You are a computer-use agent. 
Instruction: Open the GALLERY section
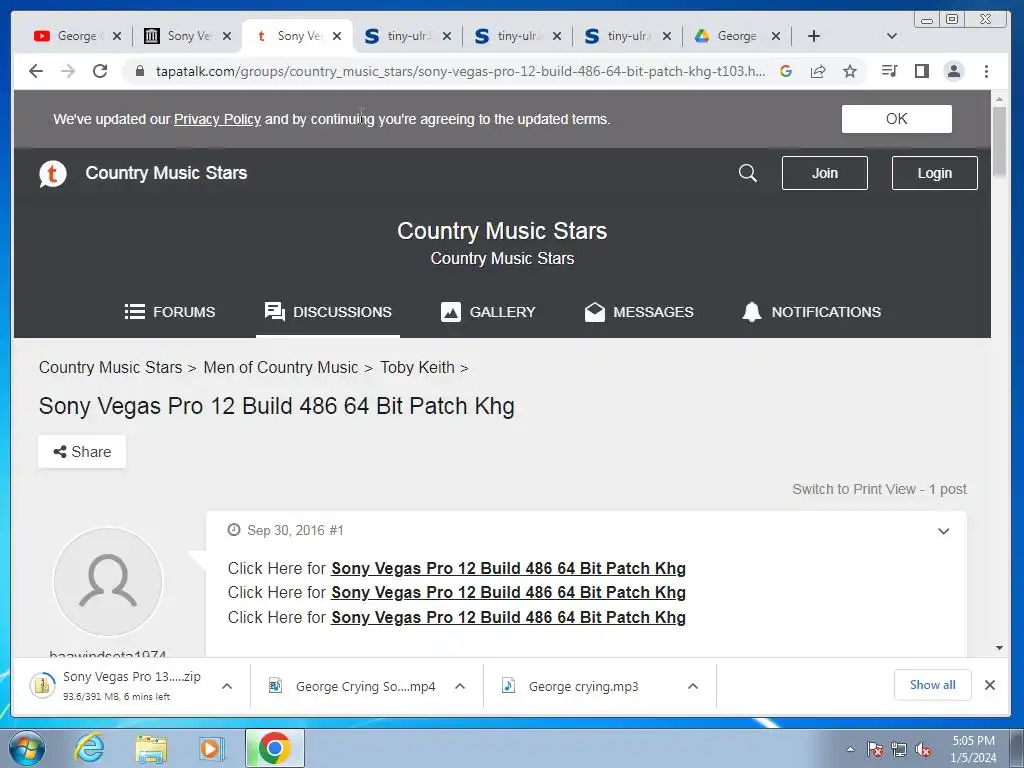click(488, 312)
